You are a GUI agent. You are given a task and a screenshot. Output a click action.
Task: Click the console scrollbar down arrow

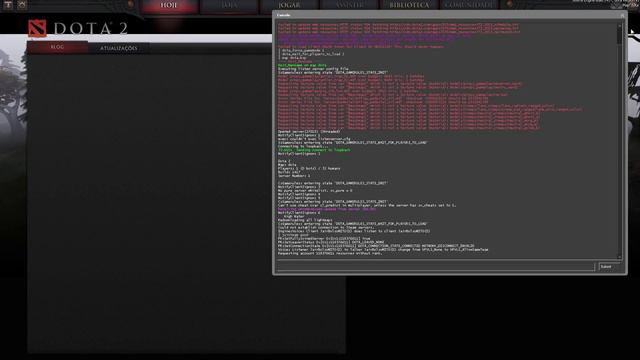[x=620, y=257]
